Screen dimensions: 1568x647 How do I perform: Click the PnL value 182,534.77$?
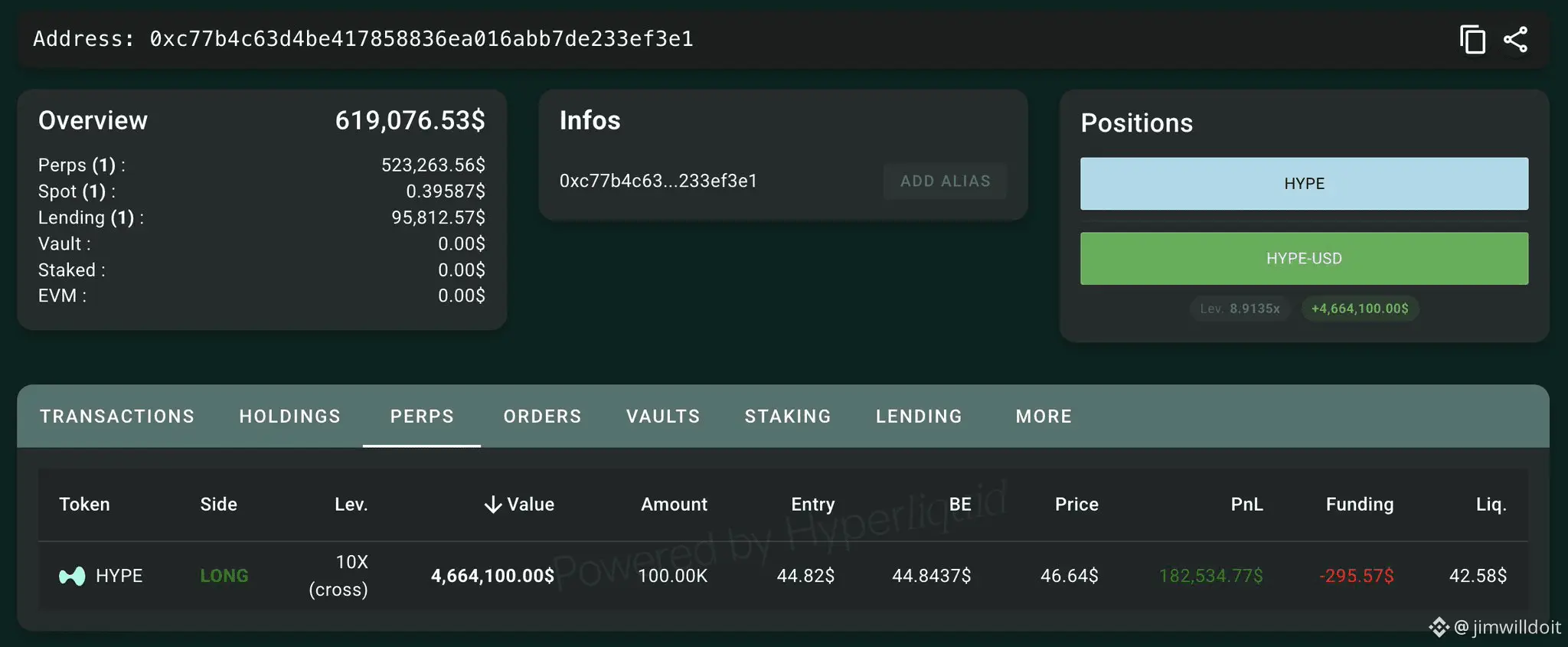coord(1211,576)
